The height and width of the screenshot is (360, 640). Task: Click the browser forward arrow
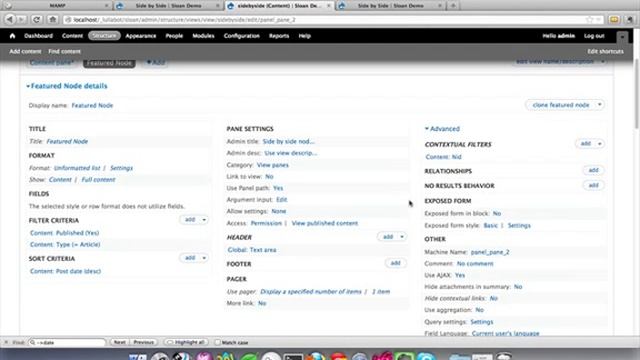22,19
